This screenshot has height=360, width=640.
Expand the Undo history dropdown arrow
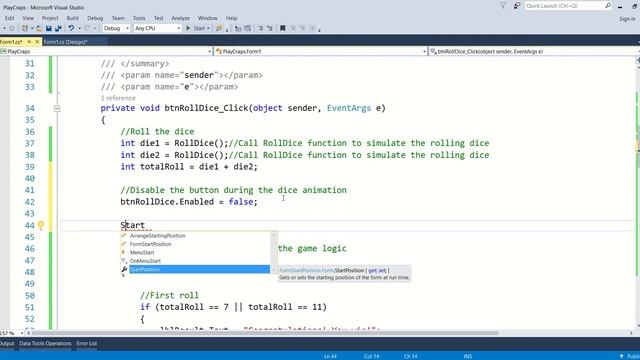point(79,28)
